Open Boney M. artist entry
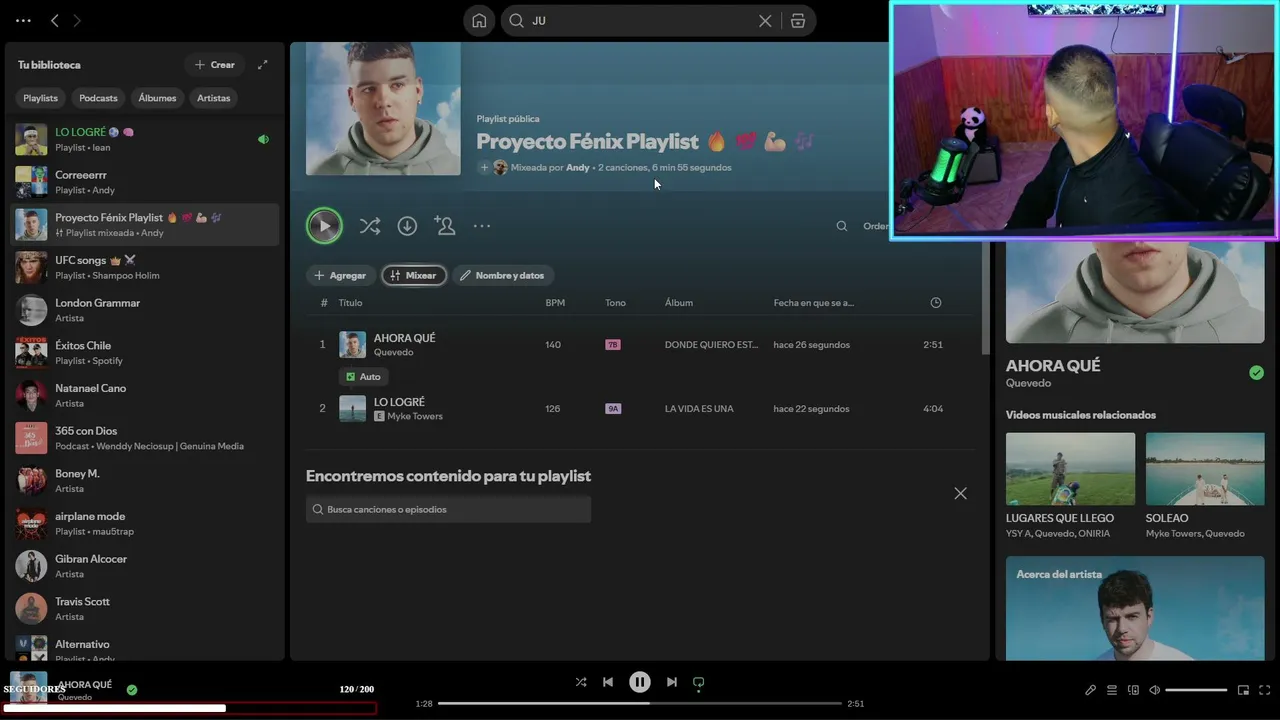 [x=145, y=481]
